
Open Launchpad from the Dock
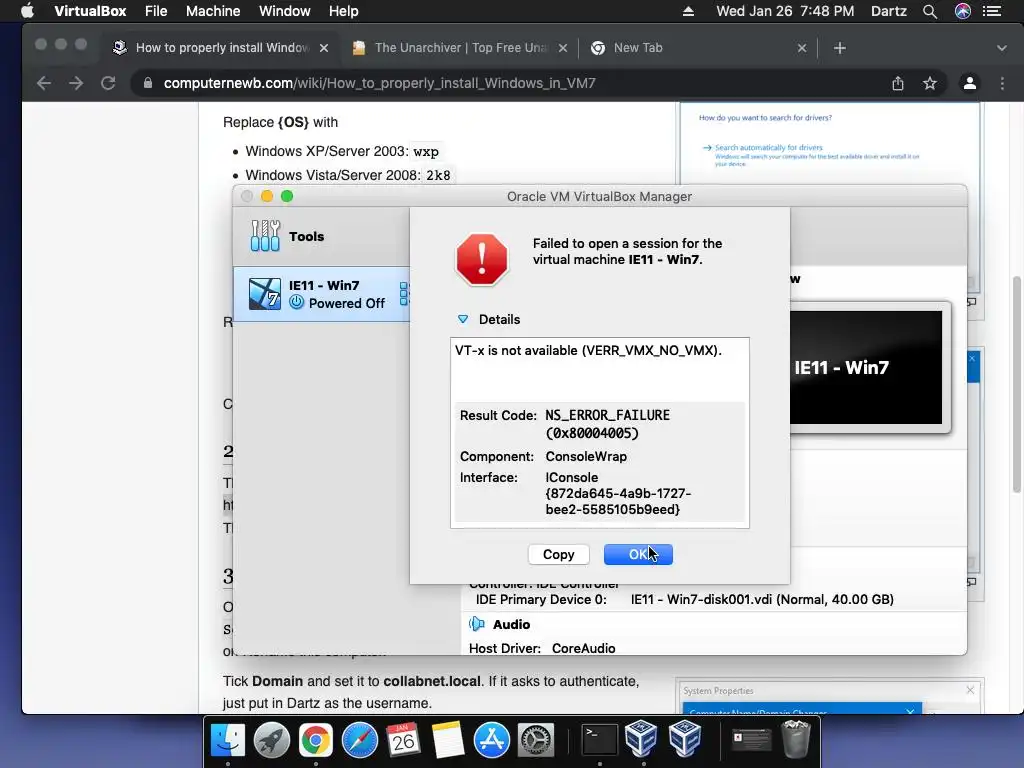(x=271, y=740)
